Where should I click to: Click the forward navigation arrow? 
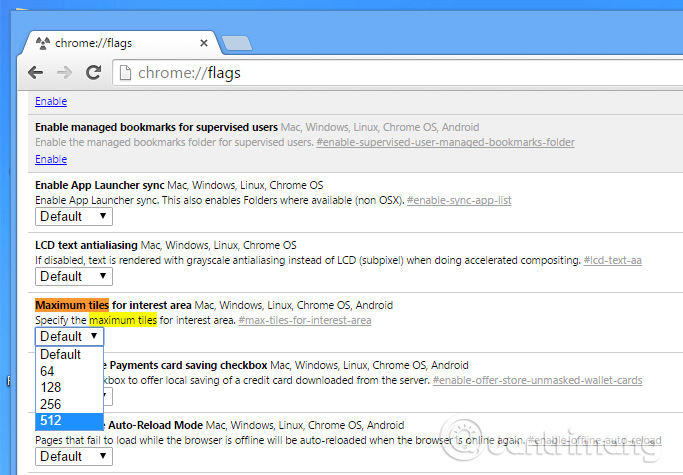(x=64, y=72)
